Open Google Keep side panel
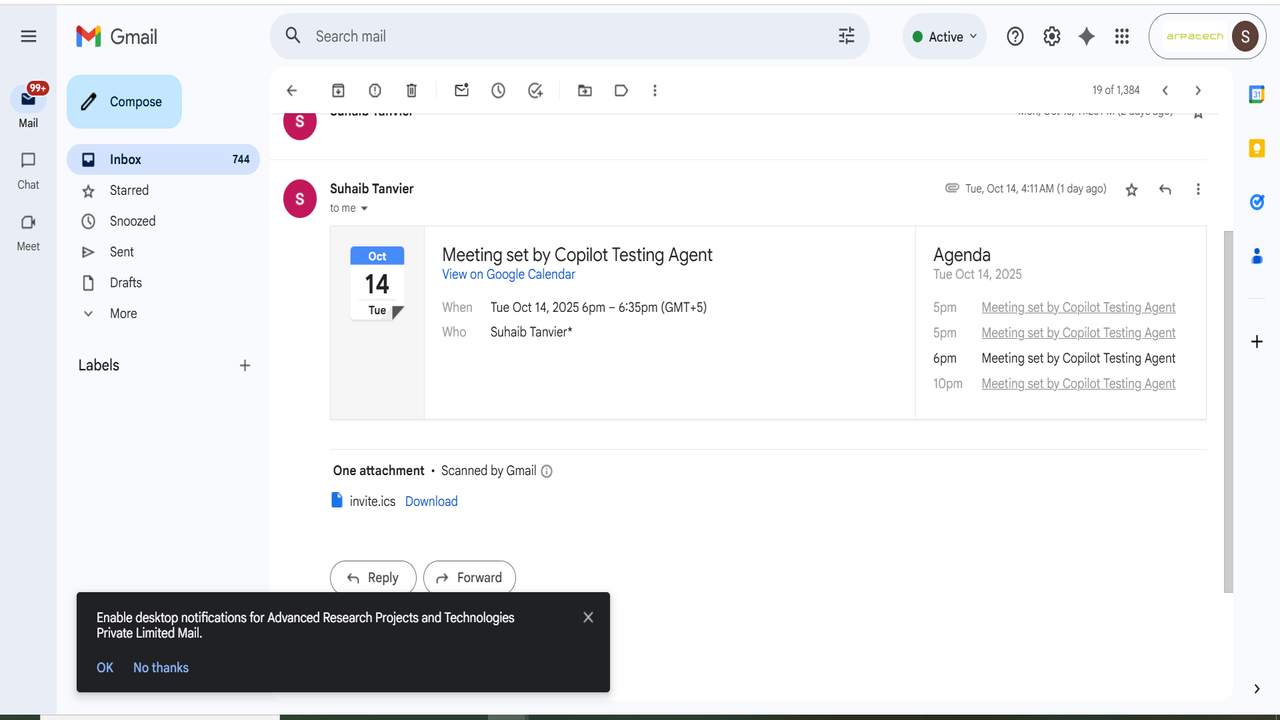 1257,149
